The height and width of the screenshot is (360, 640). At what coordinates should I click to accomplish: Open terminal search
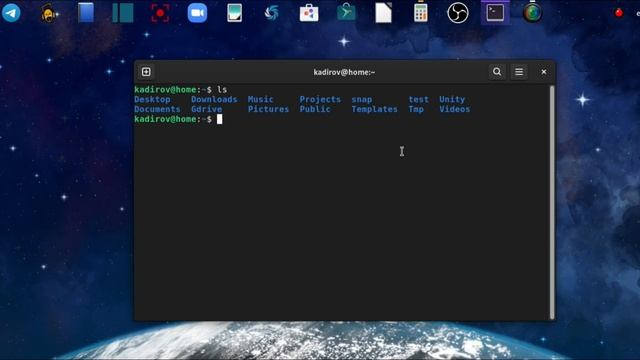pyautogui.click(x=497, y=72)
